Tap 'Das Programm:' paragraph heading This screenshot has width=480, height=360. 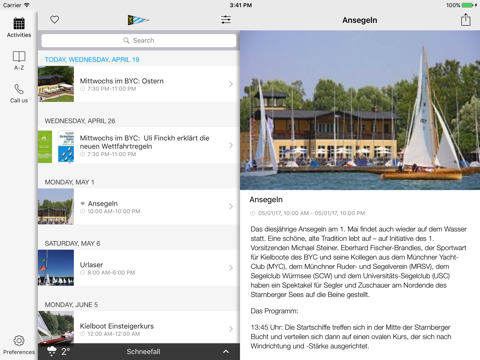point(274,311)
